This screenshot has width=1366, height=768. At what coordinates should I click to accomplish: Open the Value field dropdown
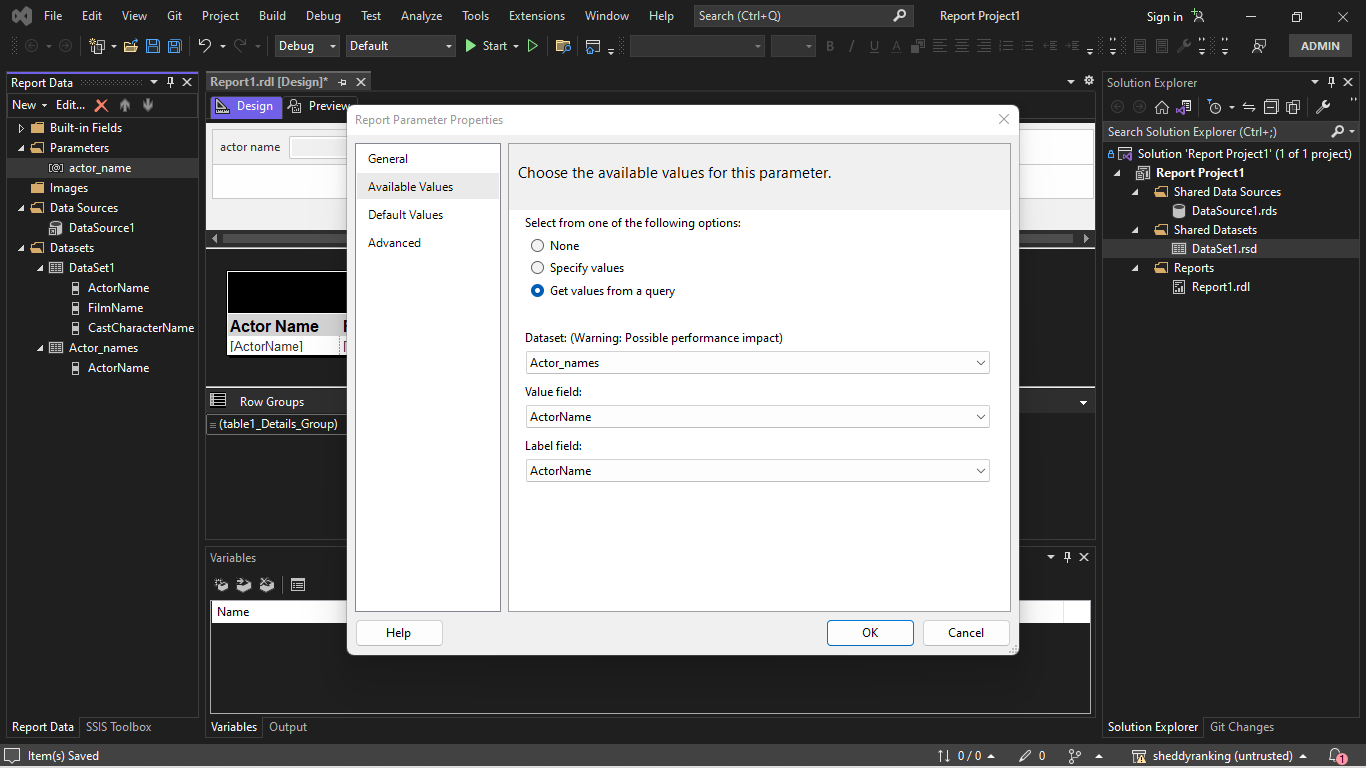click(x=980, y=416)
